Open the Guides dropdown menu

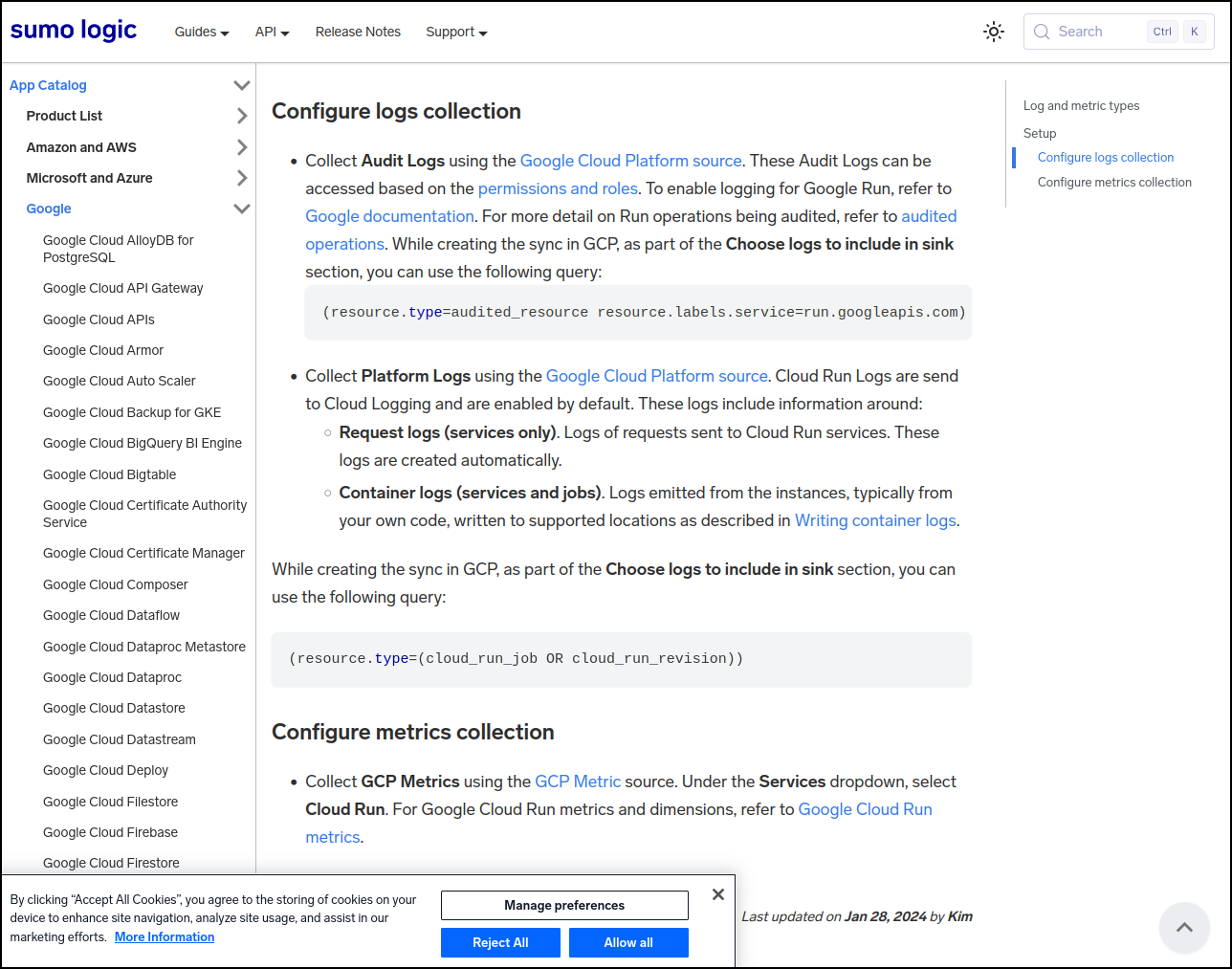201,32
